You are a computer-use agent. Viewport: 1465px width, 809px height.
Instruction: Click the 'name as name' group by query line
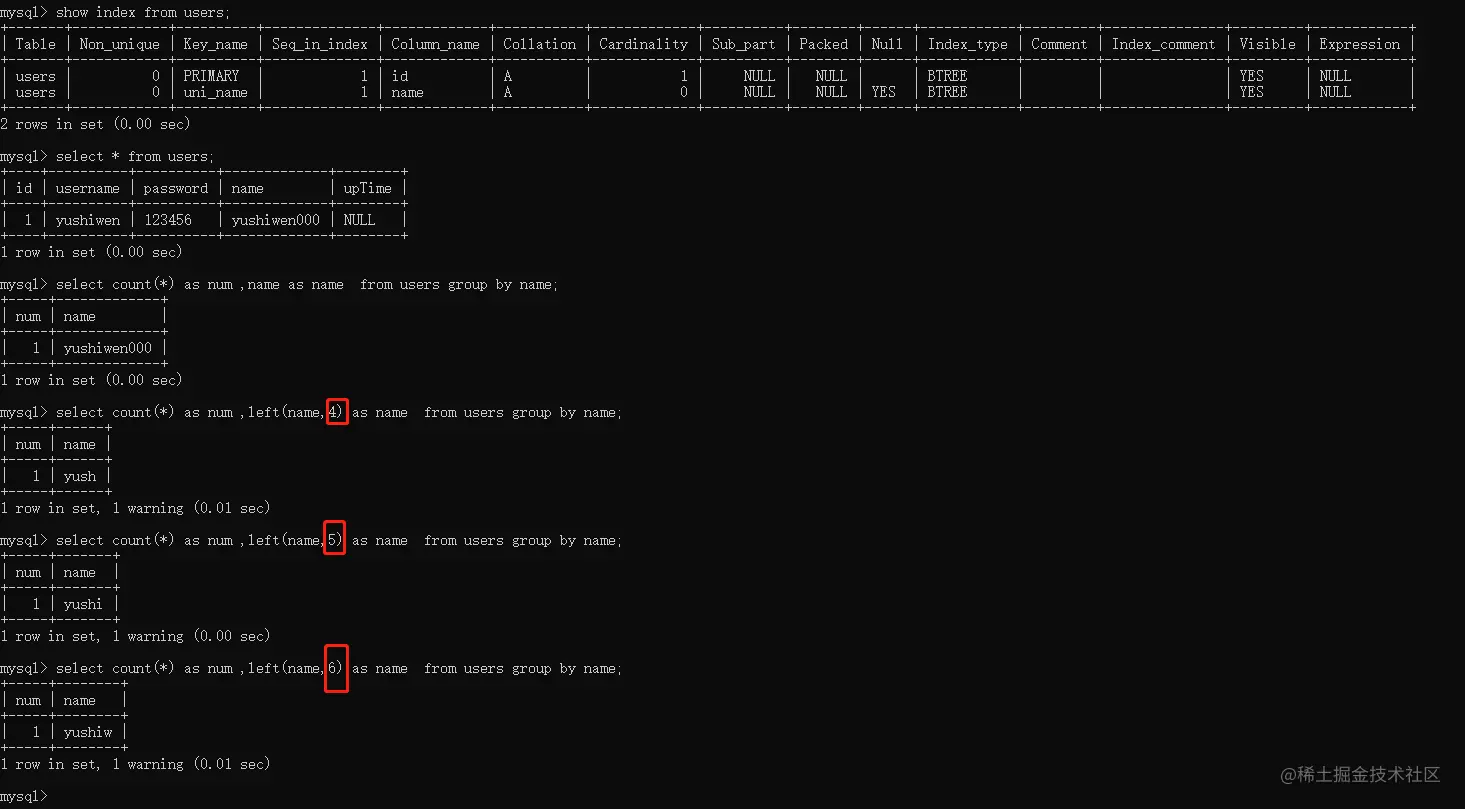[307, 284]
